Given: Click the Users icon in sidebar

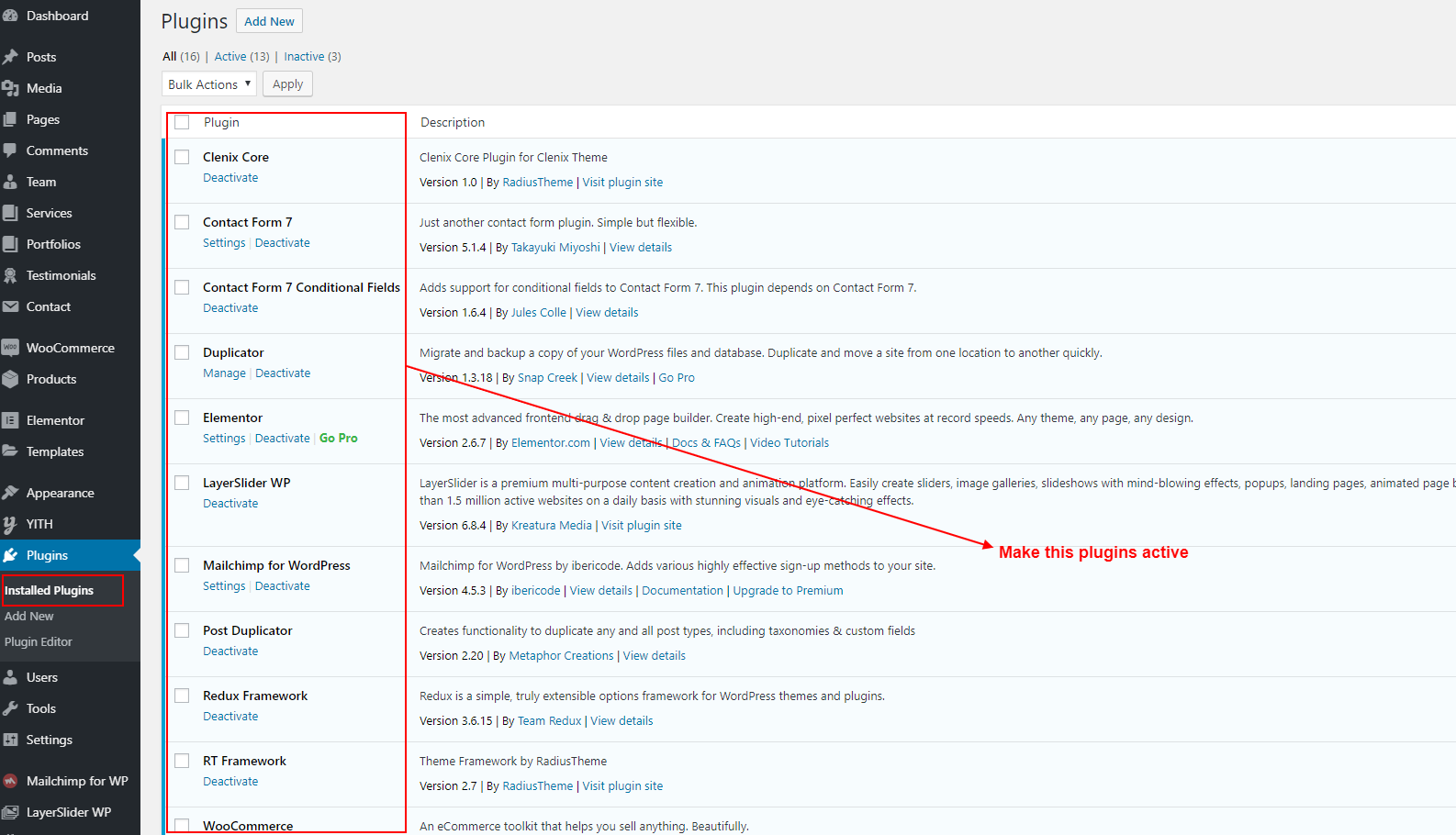Looking at the screenshot, I should tap(10, 677).
